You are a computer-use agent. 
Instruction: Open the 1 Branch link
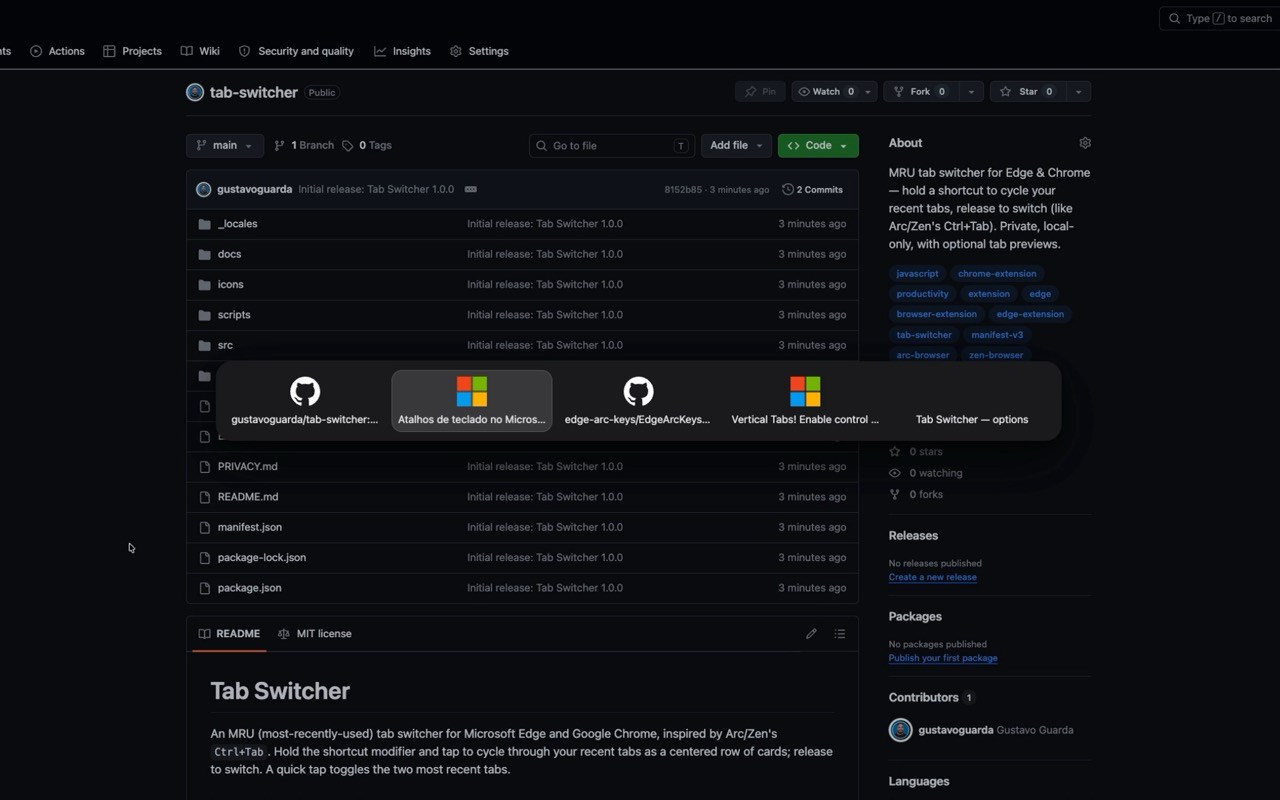pos(304,146)
